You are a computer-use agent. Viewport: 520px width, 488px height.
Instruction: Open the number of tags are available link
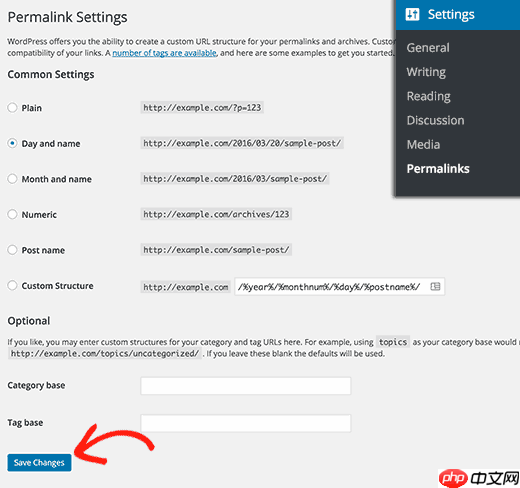164,53
